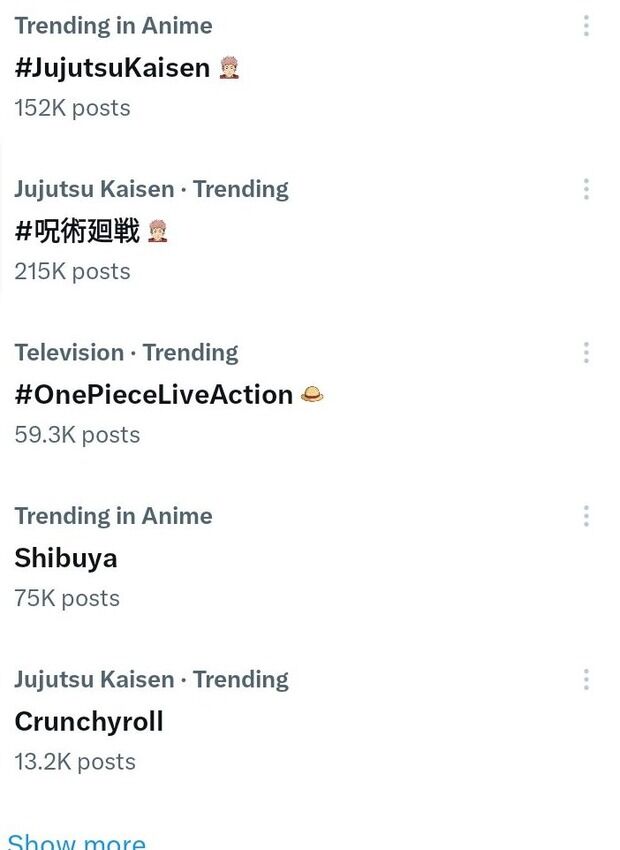Select the Shibuya trending topic
Image resolution: width=620 pixels, height=850 pixels.
(65, 558)
